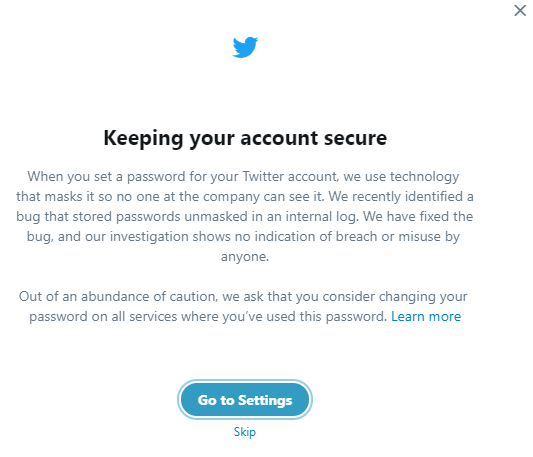Open settings via Go to Settings button
The height and width of the screenshot is (457, 533).
point(245,400)
